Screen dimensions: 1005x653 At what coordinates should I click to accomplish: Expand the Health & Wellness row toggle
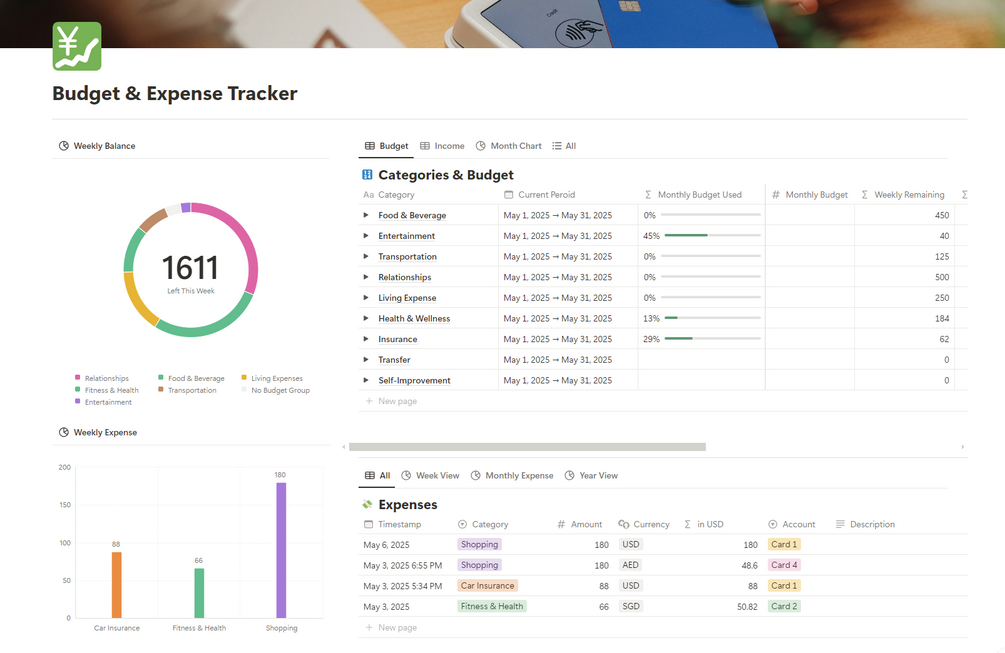click(366, 318)
